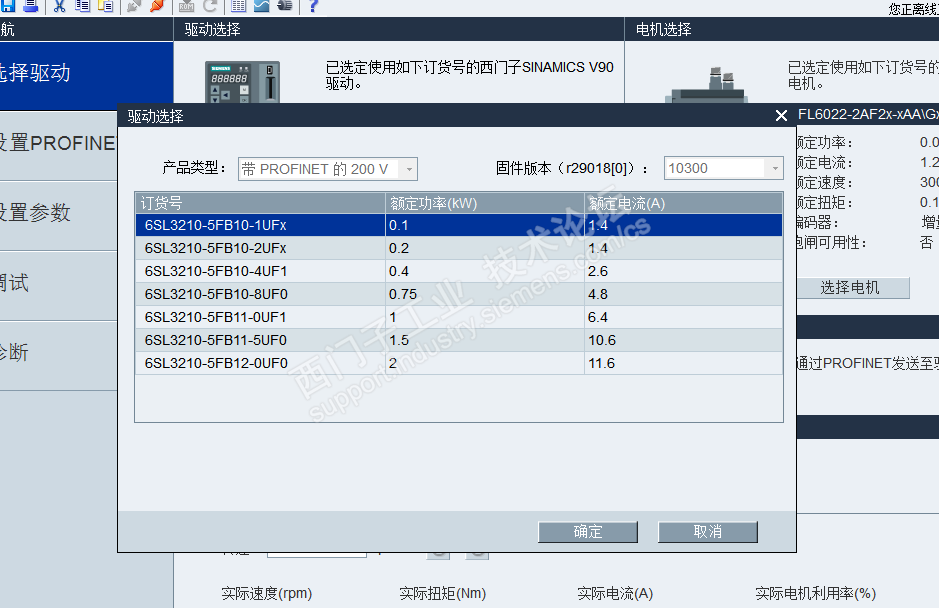This screenshot has width=939, height=608.
Task: Click the restart/reset arrow icon
Action: pyautogui.click(x=210, y=5)
